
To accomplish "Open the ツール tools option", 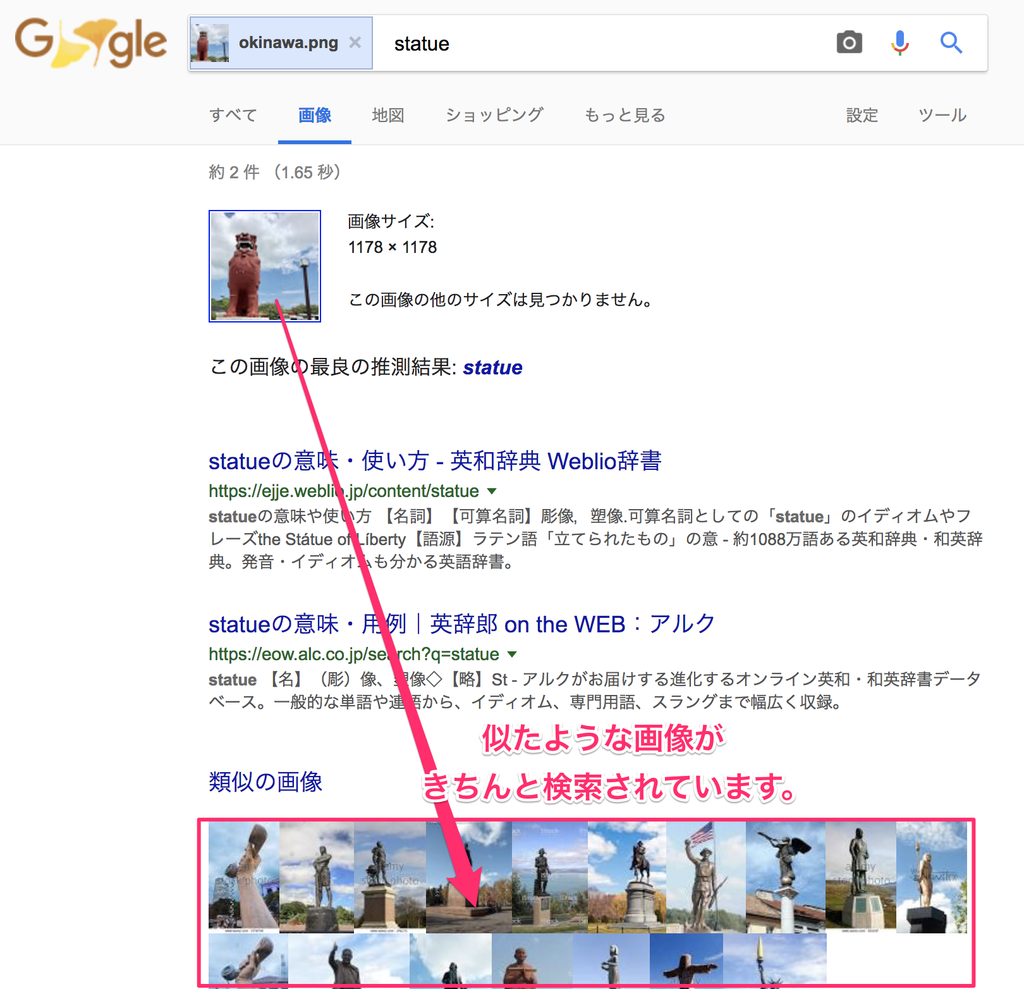I will pos(942,115).
